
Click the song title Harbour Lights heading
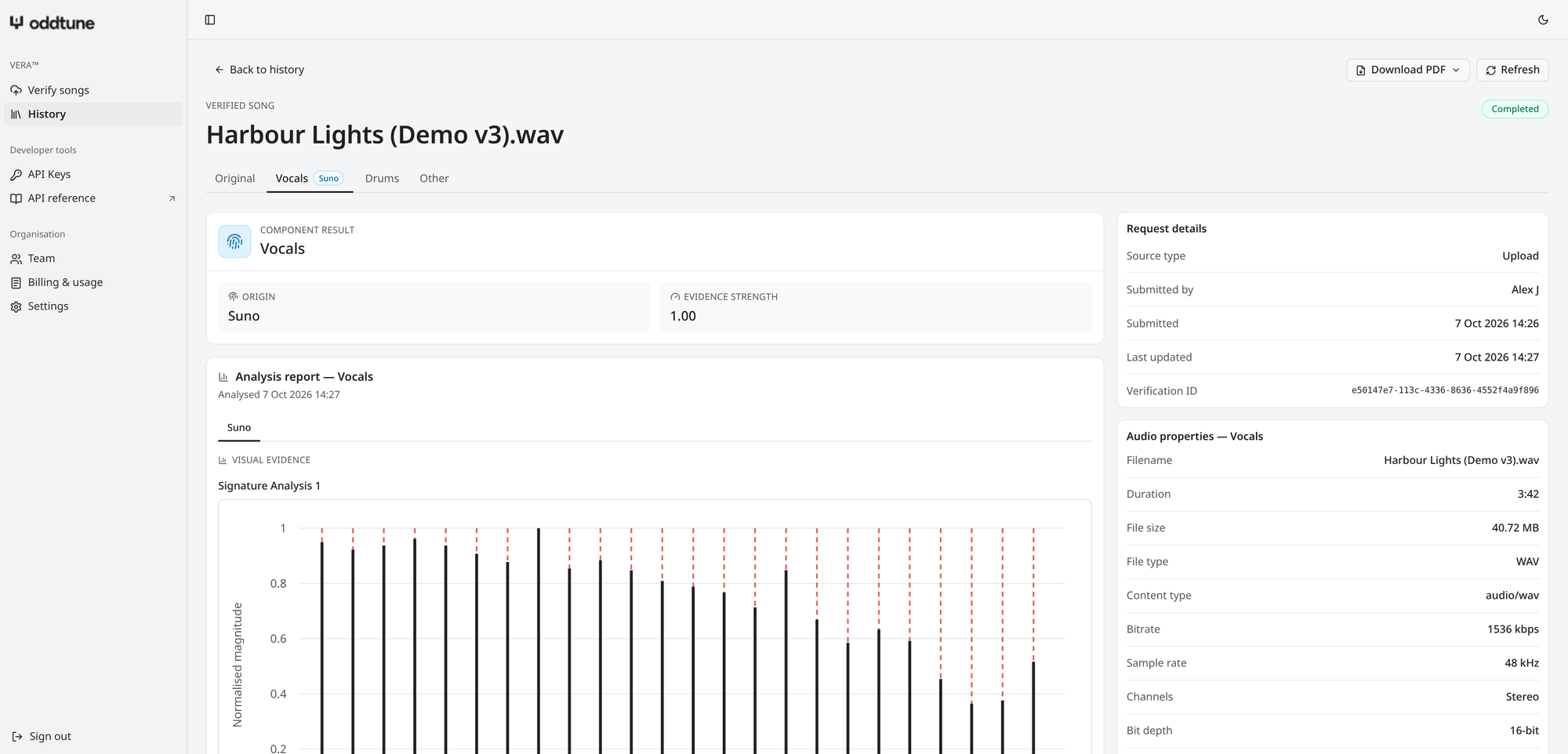point(385,135)
